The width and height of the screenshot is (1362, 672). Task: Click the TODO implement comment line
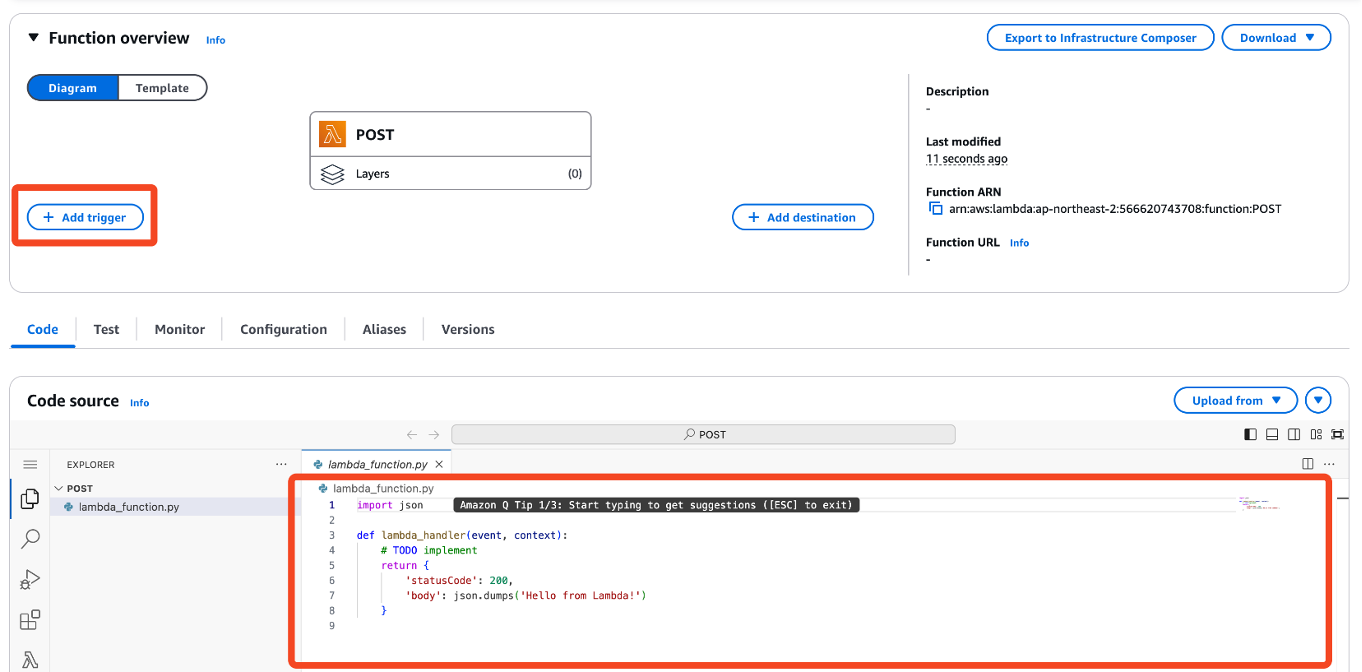429,550
